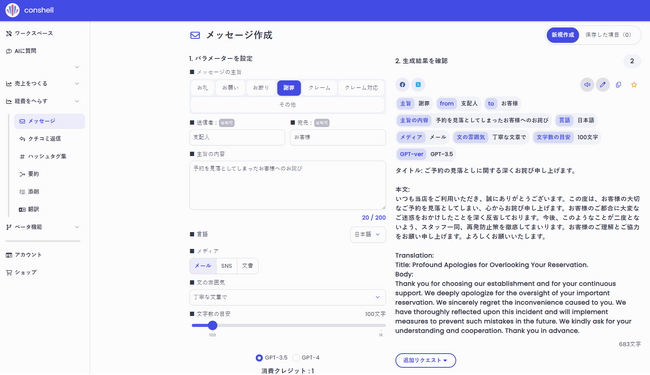Image resolution: width=650 pixels, height=375 pixels.
Task: Copy the generated result with copy icon
Action: point(618,85)
